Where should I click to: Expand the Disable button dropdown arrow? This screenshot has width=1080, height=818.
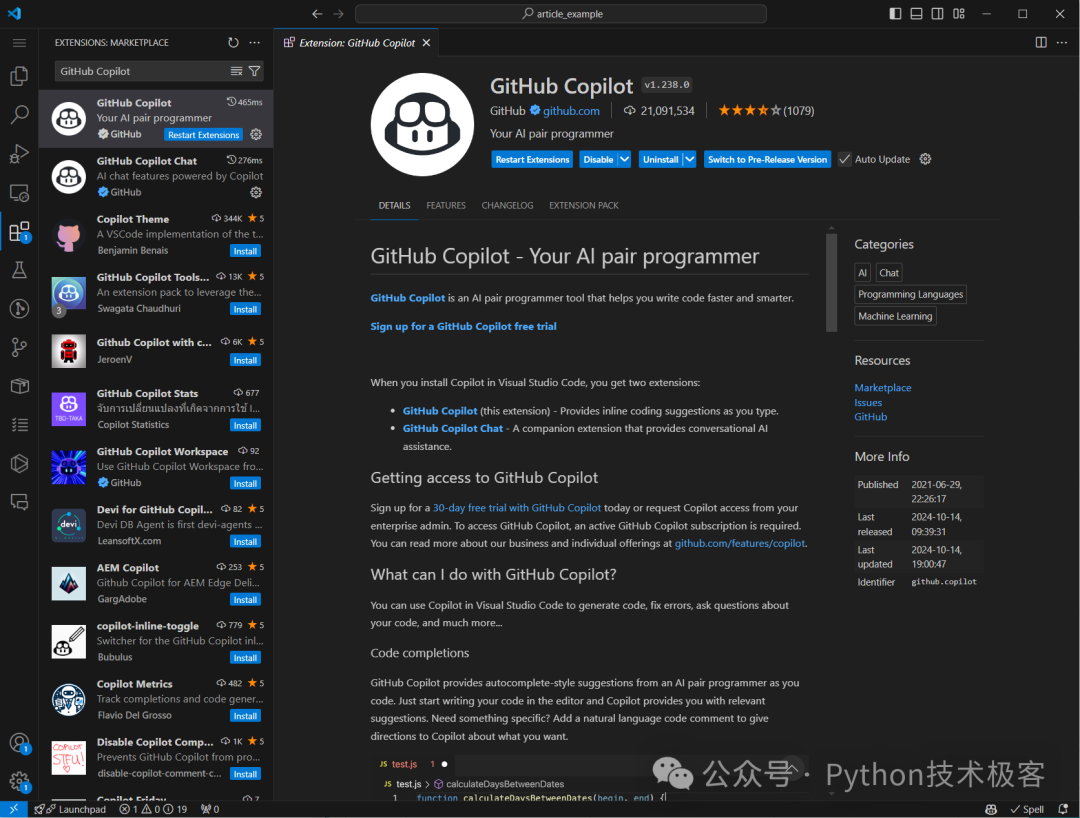click(x=624, y=159)
